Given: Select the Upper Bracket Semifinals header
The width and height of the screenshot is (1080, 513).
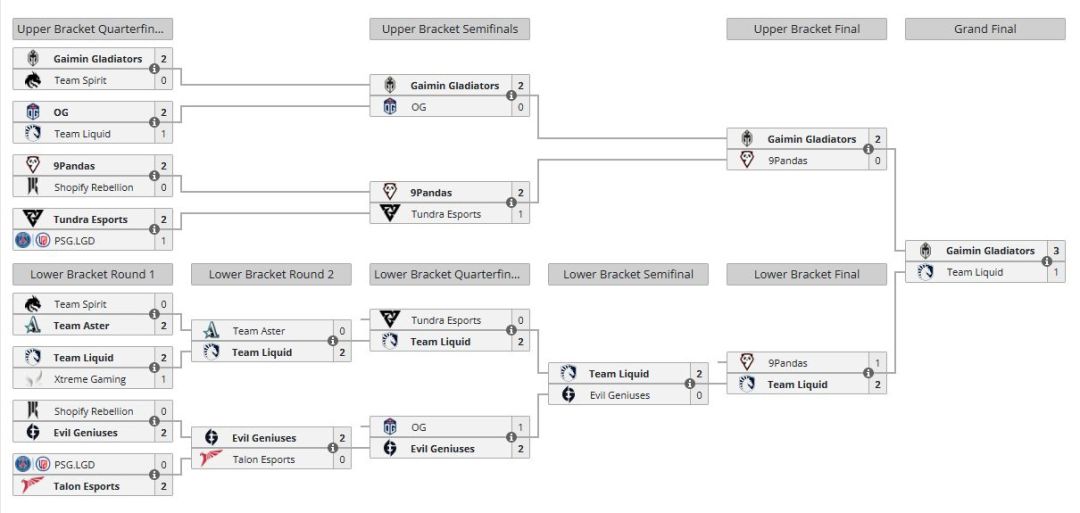Looking at the screenshot, I should 449,29.
